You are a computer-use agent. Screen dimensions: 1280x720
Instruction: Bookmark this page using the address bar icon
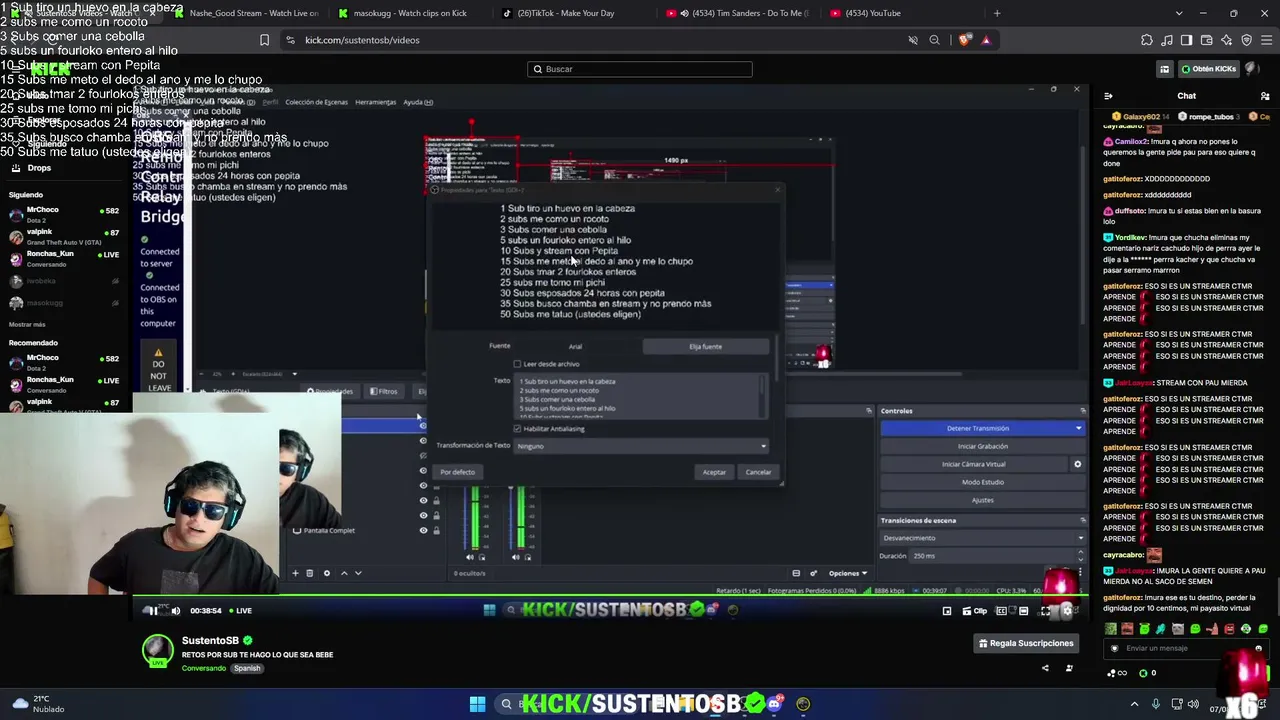(x=264, y=40)
